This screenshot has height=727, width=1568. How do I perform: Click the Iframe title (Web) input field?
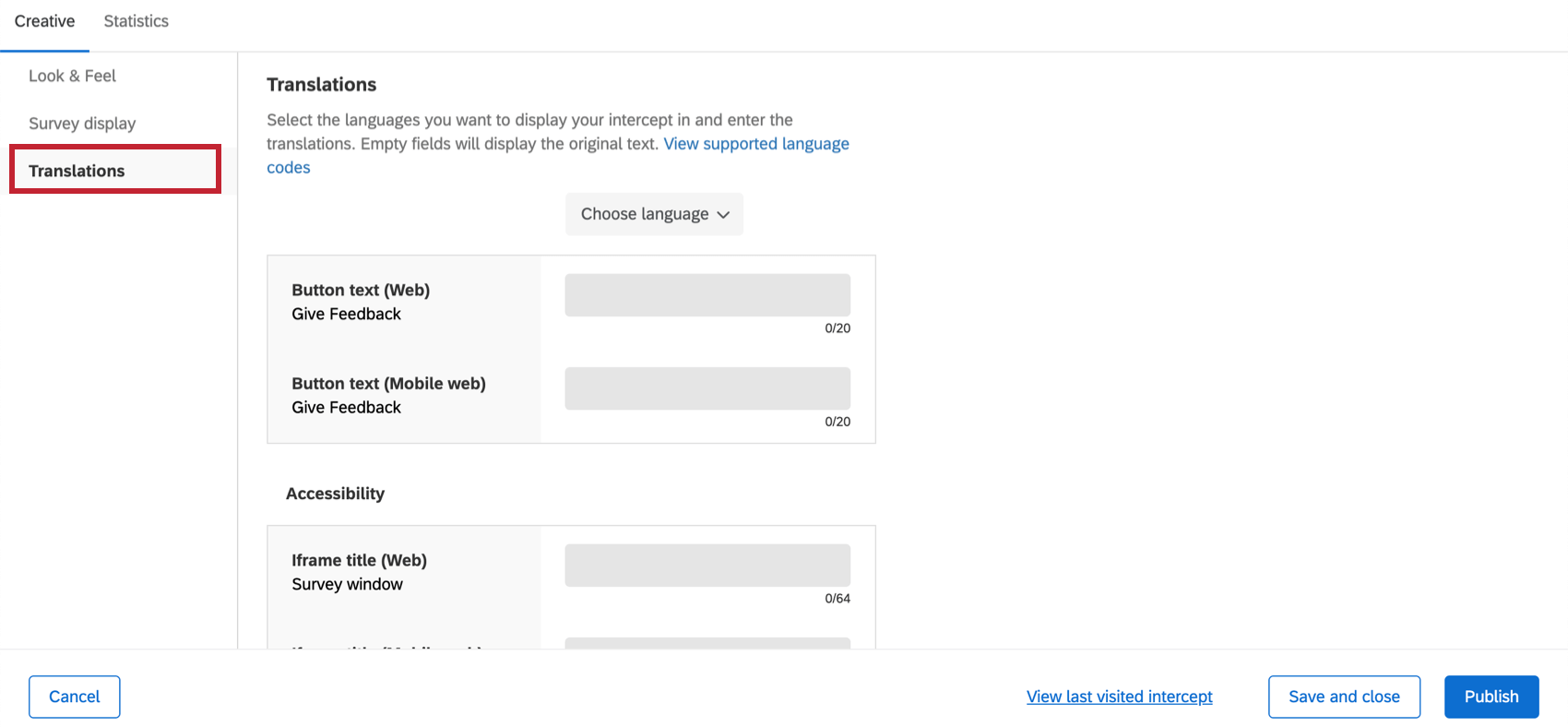707,566
